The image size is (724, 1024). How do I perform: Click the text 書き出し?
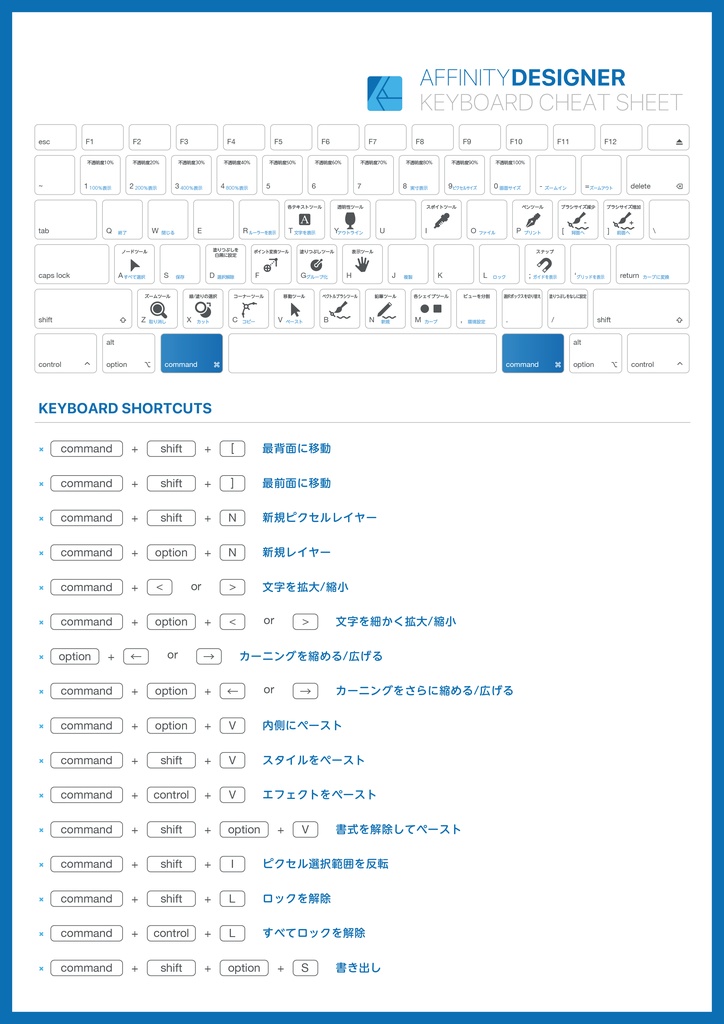coord(358,968)
